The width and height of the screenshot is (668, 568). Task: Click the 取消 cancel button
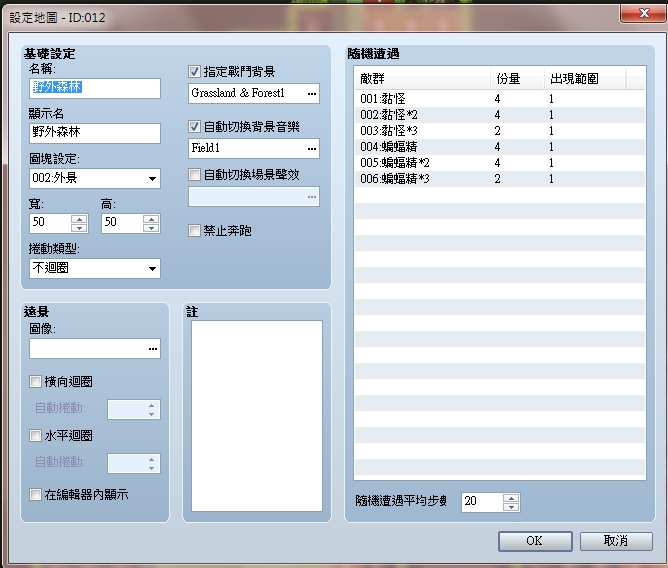pyautogui.click(x=616, y=541)
